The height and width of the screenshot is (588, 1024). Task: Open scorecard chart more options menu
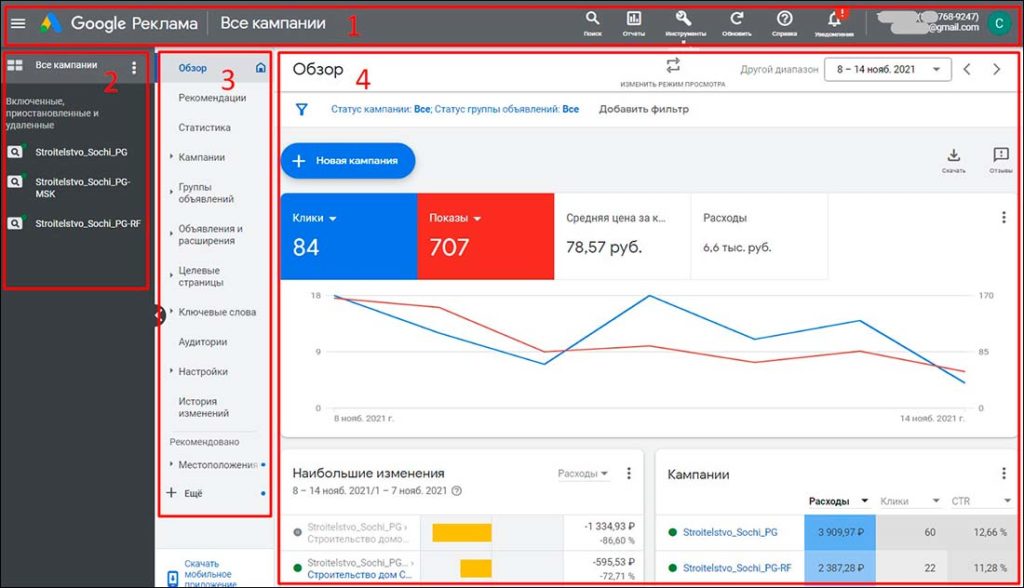pyautogui.click(x=1004, y=217)
